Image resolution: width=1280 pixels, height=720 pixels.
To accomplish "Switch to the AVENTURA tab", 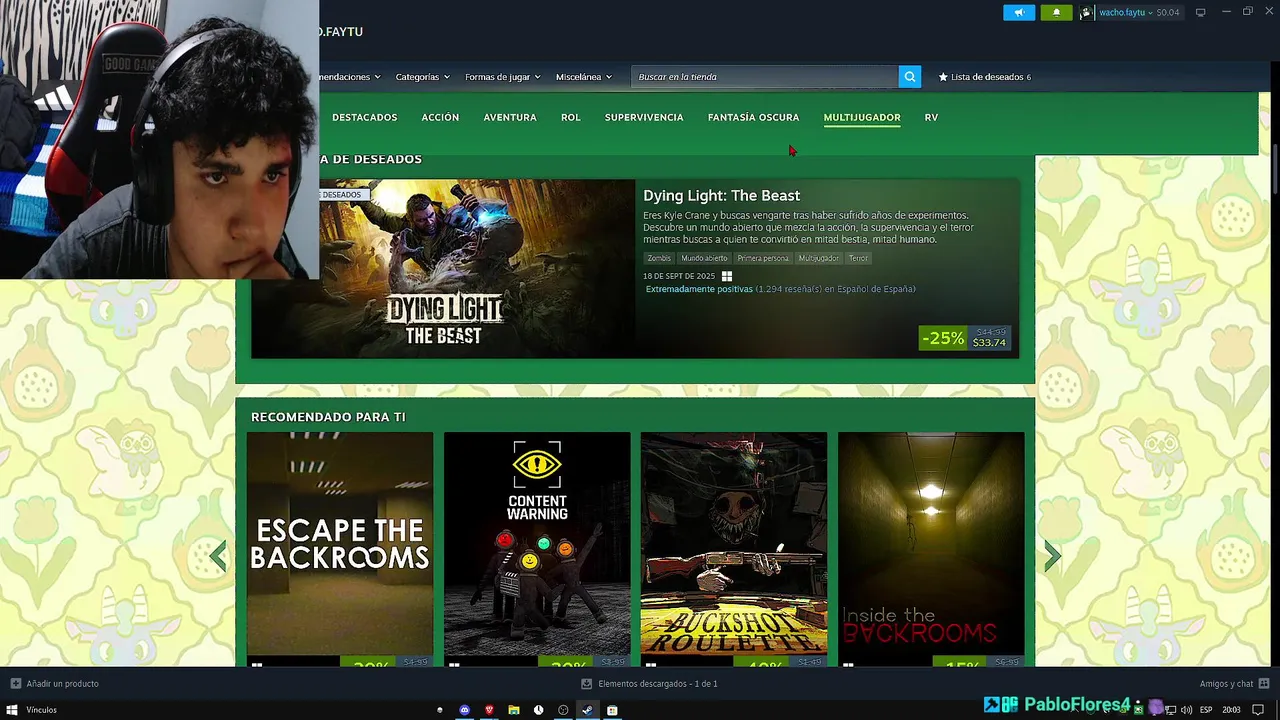I will (510, 118).
